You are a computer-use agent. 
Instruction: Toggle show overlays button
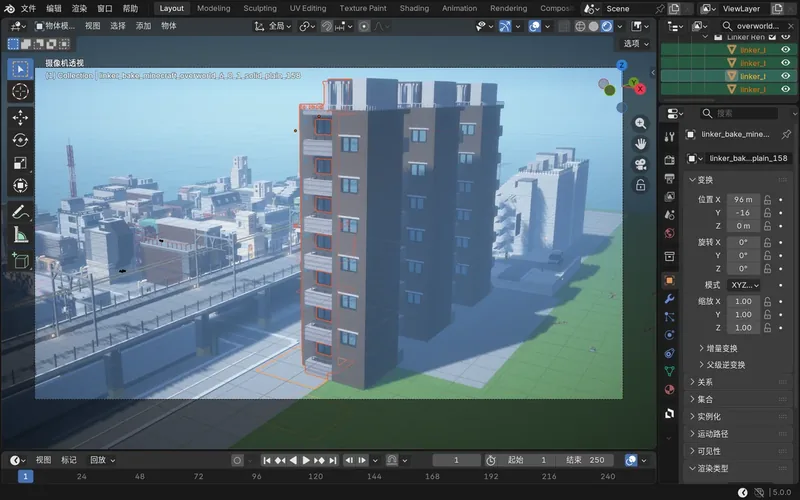click(534, 26)
